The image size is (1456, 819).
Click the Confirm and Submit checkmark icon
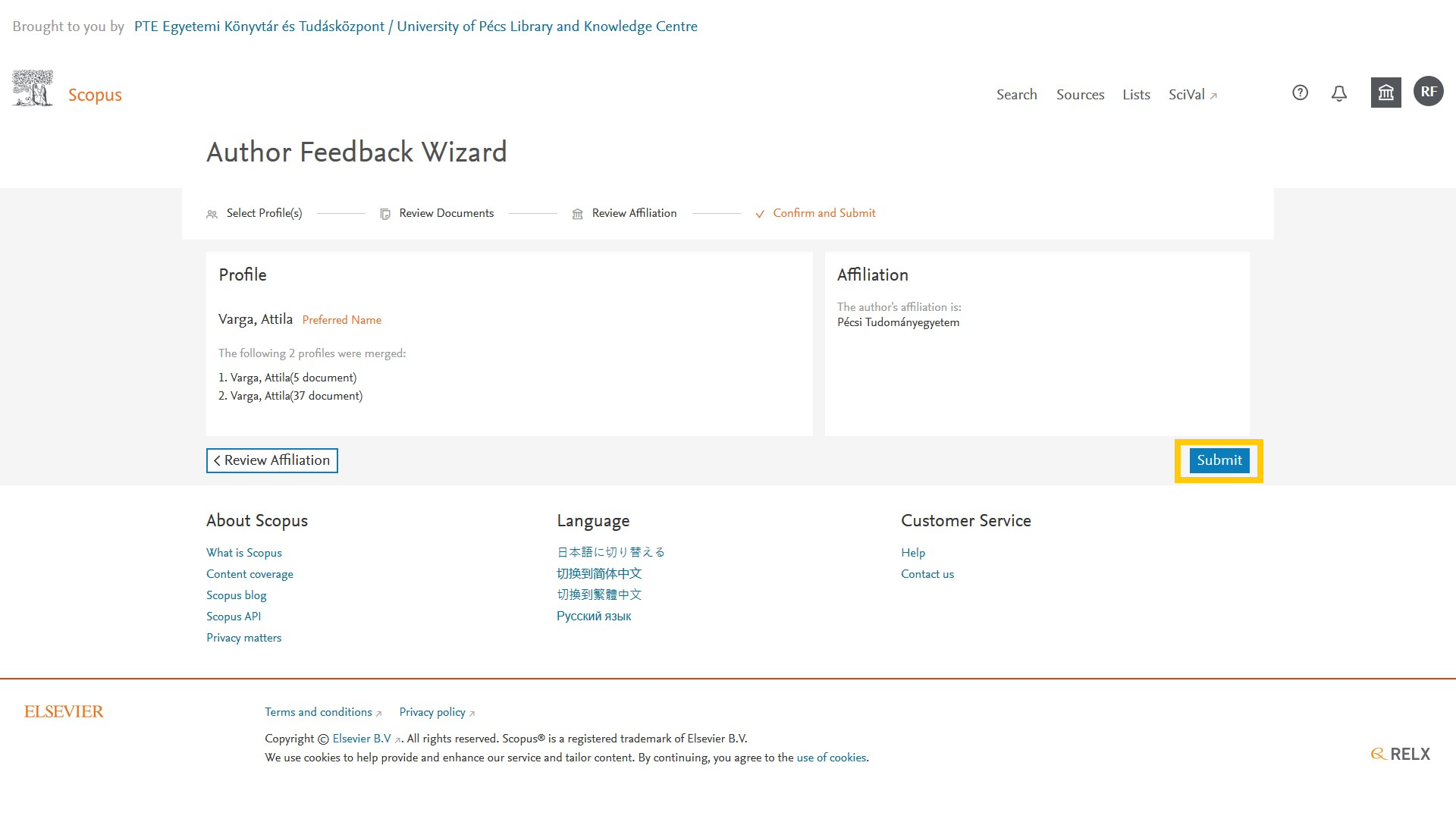click(760, 215)
